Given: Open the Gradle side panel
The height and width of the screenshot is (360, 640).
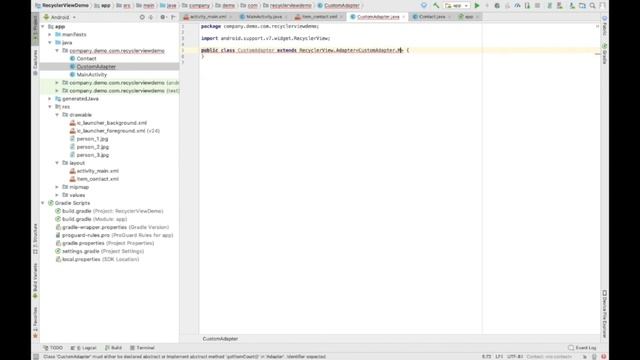Looking at the screenshot, I should (604, 54).
